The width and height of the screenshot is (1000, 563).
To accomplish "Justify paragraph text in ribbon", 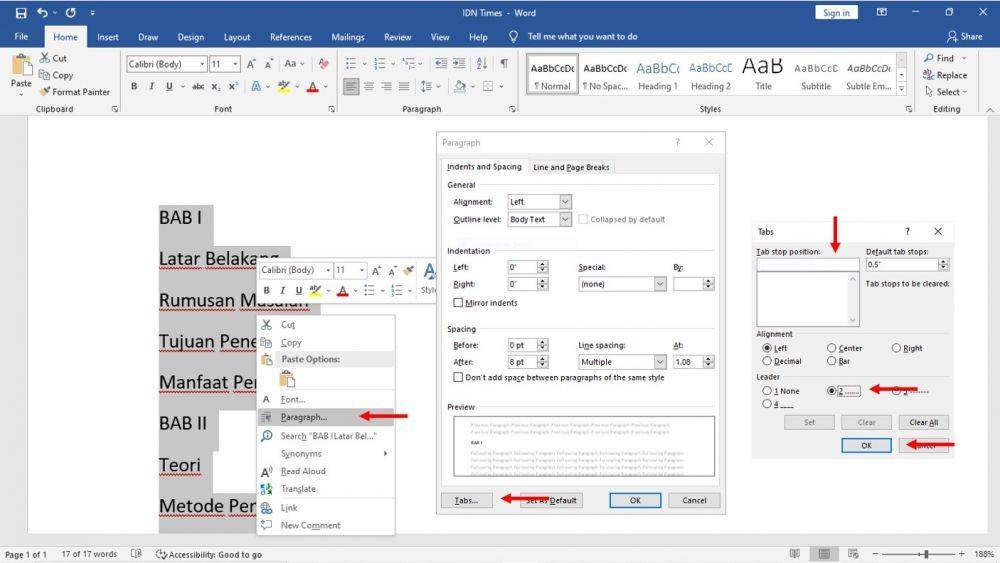I will tap(404, 86).
